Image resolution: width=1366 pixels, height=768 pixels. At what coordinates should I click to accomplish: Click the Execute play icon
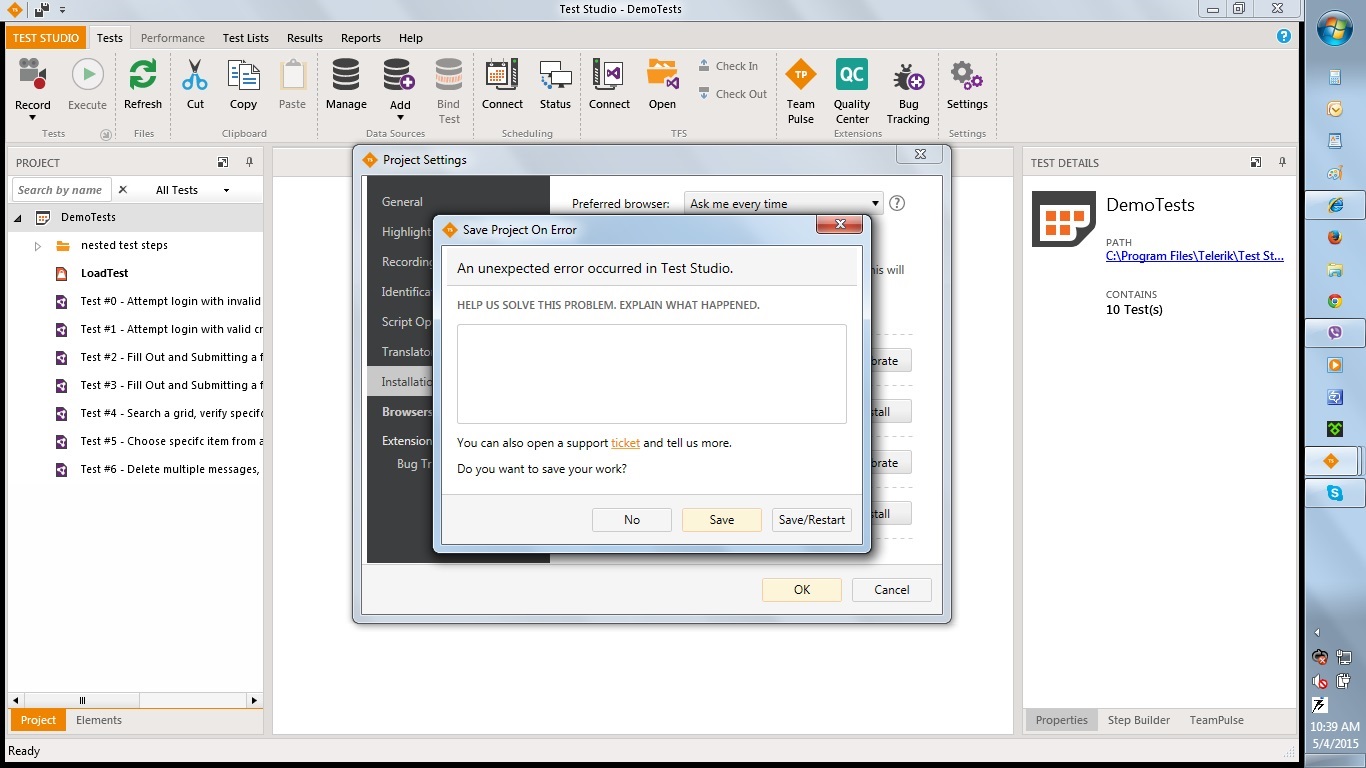(87, 75)
